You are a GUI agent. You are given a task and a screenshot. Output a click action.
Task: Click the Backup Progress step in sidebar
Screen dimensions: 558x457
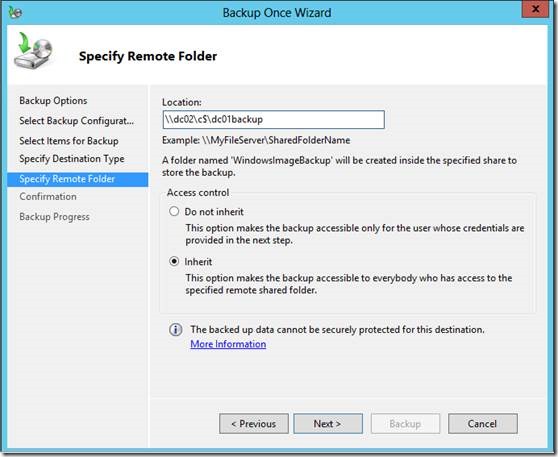tap(54, 217)
